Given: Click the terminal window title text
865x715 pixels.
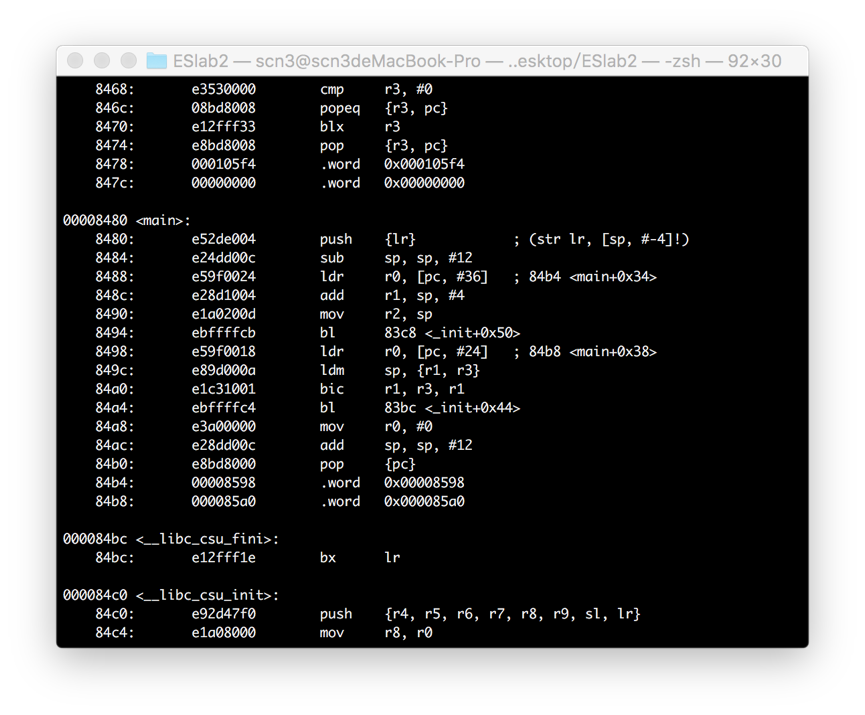Looking at the screenshot, I should tap(477, 61).
